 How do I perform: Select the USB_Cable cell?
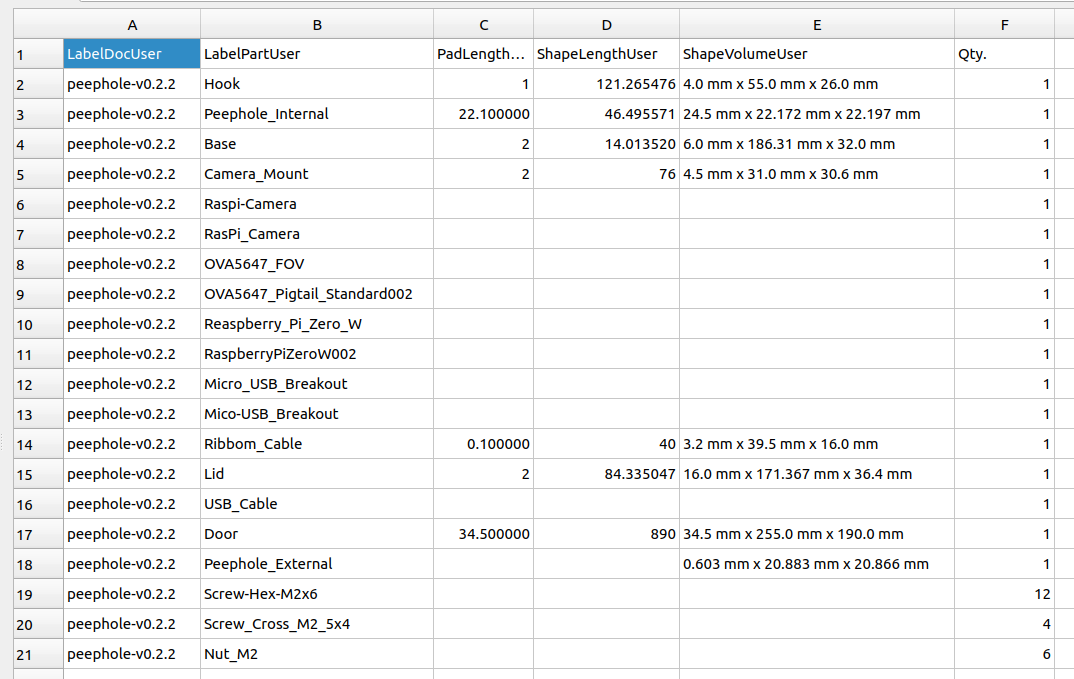tap(317, 504)
